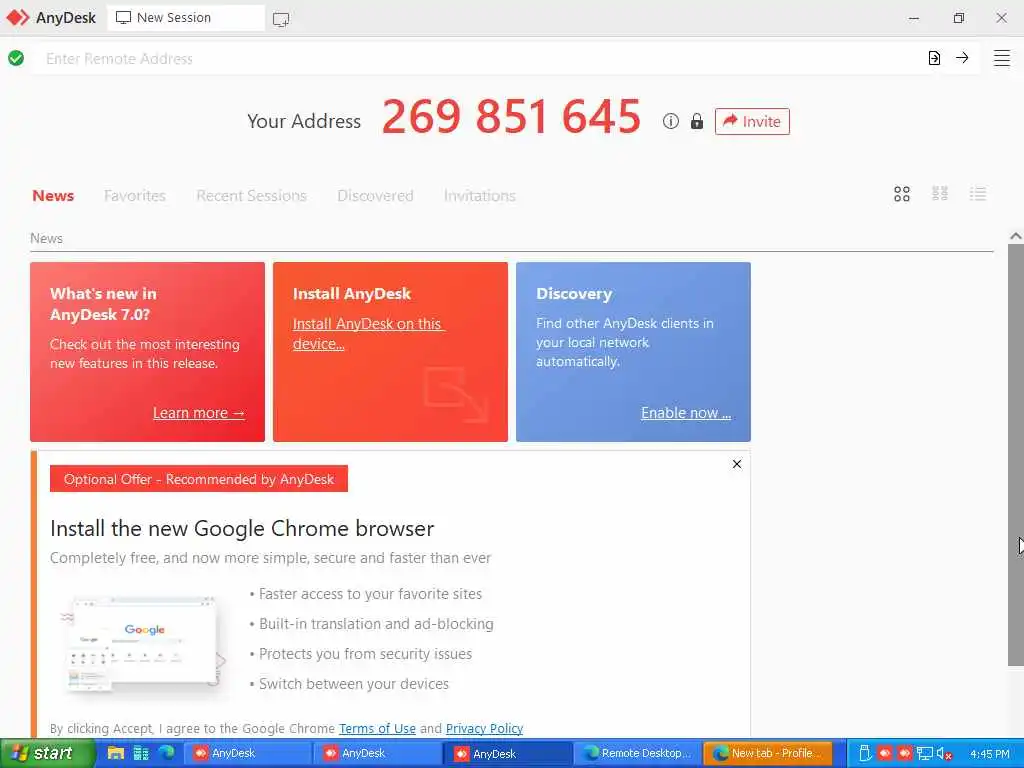Click the quick launch icon between folder and Edge
Image resolution: width=1024 pixels, height=768 pixels.
tap(141, 753)
